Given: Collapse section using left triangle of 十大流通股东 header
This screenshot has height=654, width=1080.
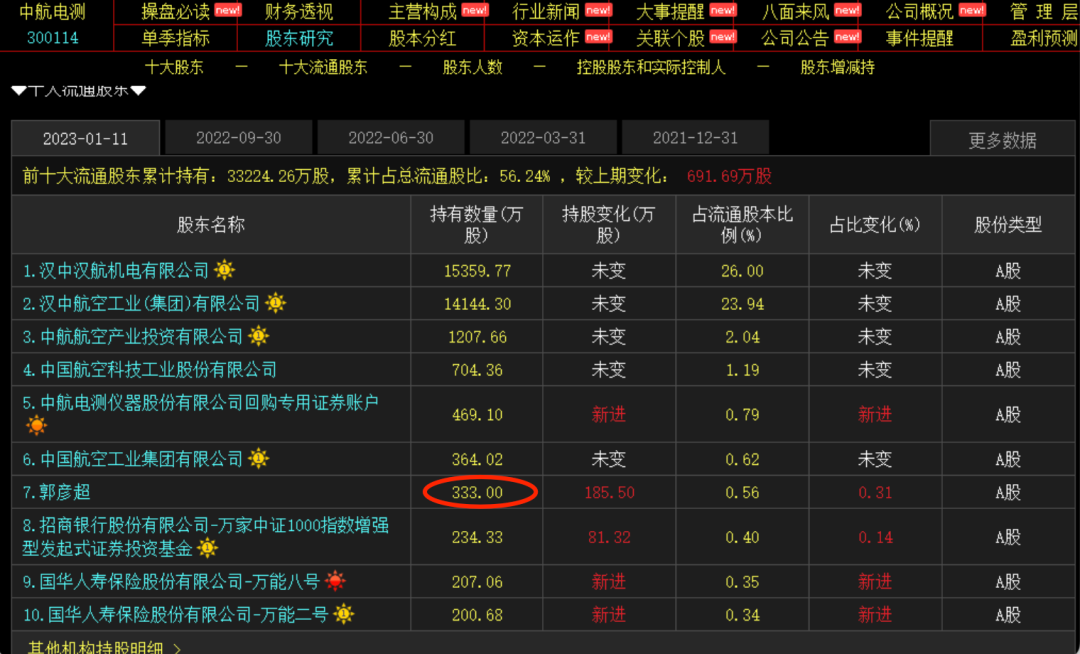Looking at the screenshot, I should (19, 91).
